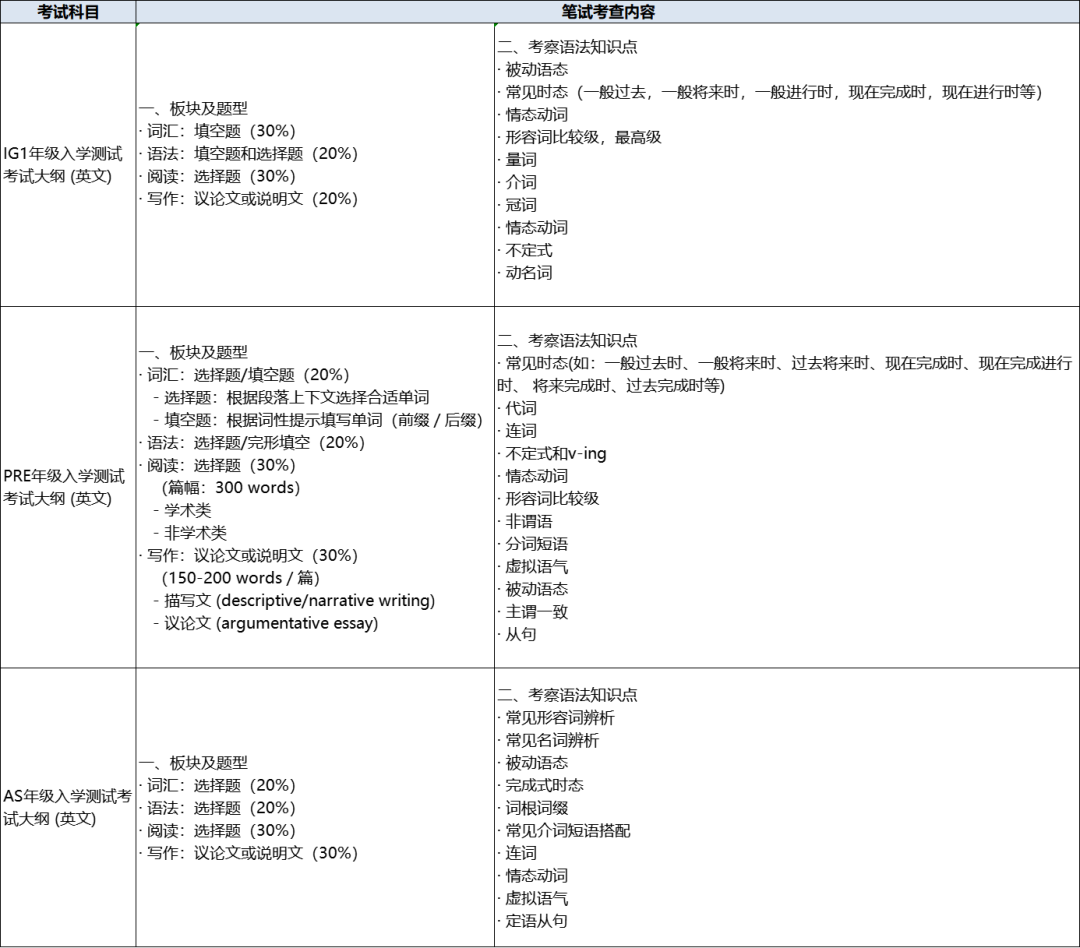Click 议论文 (argumentative essay) line
This screenshot has height=948, width=1080.
(x=271, y=623)
